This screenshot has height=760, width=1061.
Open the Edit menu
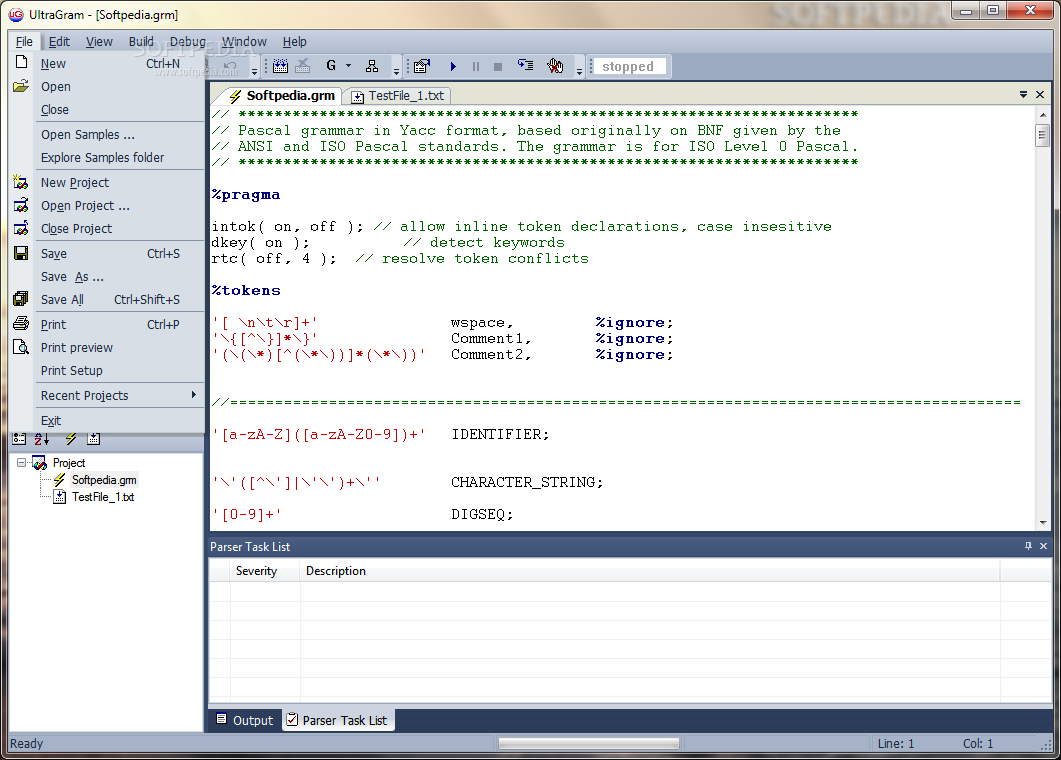point(59,41)
